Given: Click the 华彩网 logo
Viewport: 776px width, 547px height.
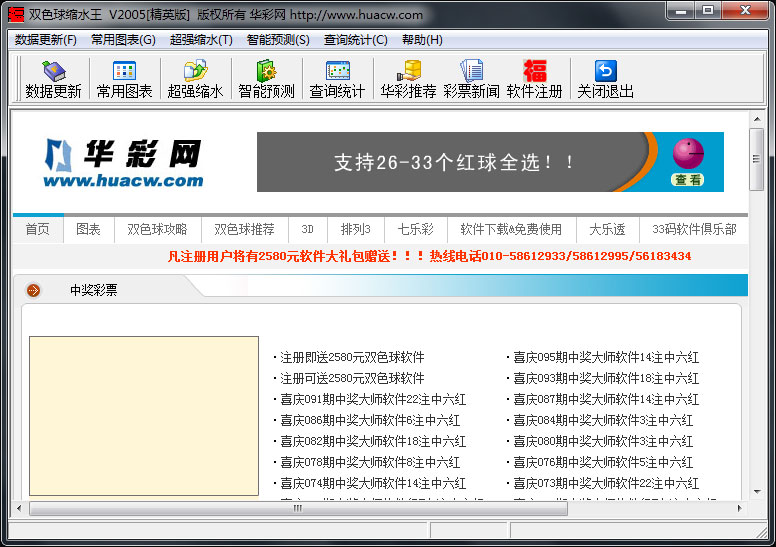Looking at the screenshot, I should click(123, 163).
